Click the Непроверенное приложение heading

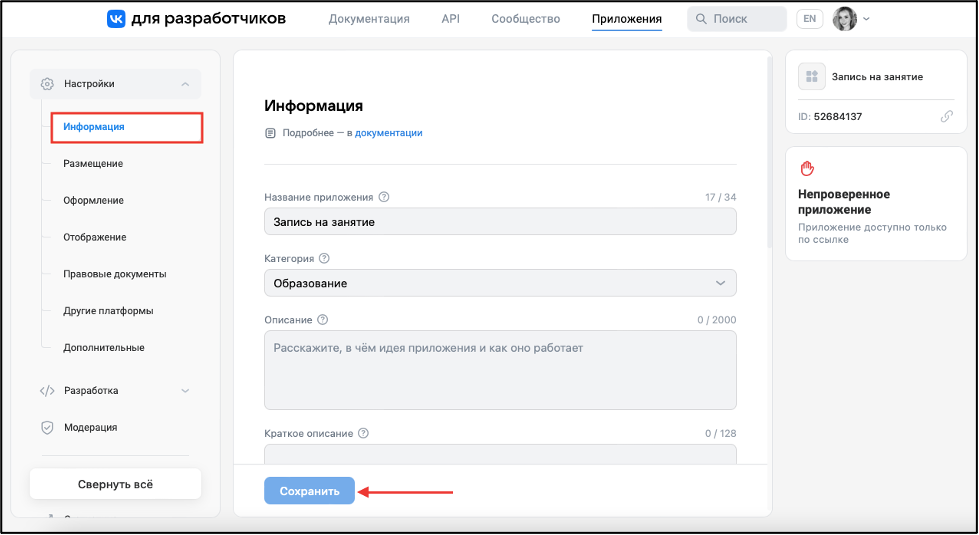pyautogui.click(x=844, y=202)
